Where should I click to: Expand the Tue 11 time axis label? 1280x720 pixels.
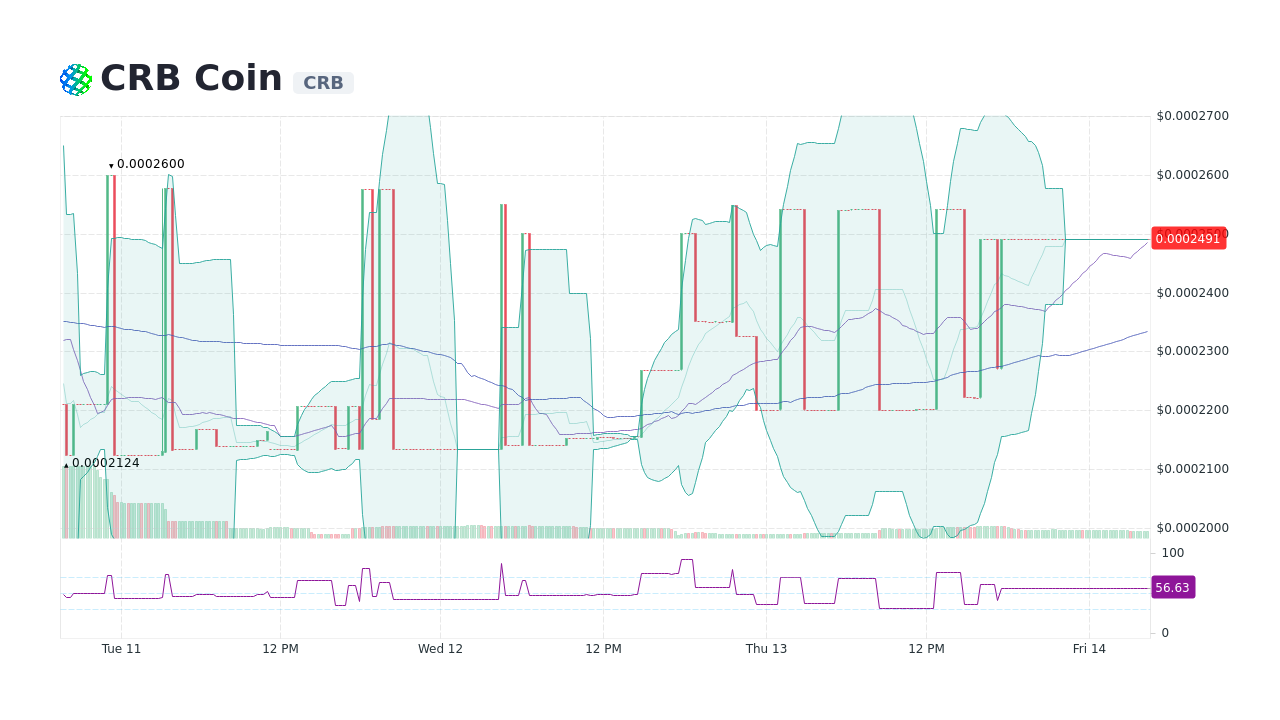point(120,648)
